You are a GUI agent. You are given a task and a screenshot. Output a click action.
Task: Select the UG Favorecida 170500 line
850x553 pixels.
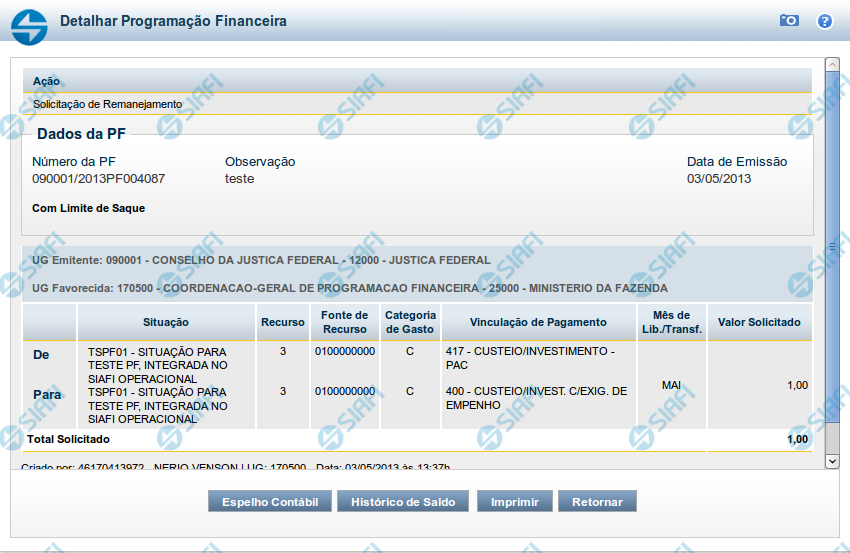(350, 288)
